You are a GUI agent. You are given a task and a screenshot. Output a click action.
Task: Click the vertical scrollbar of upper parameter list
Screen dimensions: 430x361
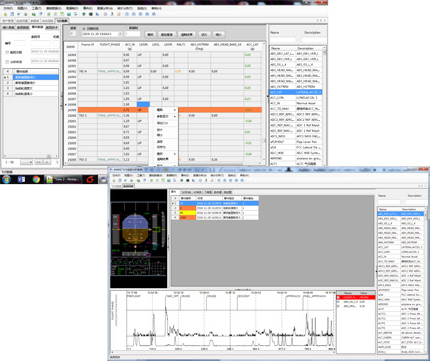(324, 107)
